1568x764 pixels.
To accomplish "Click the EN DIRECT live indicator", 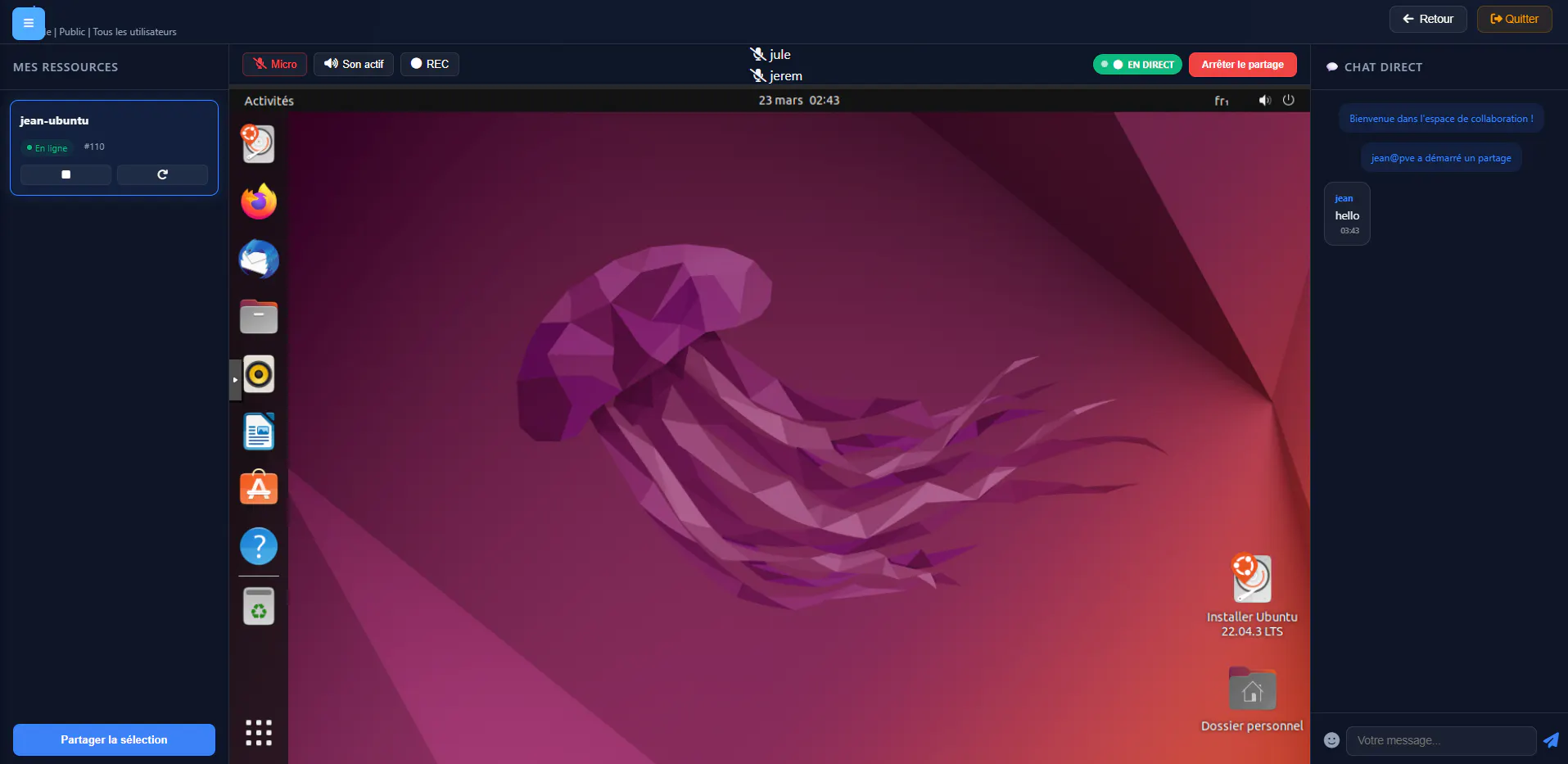I will click(1137, 65).
